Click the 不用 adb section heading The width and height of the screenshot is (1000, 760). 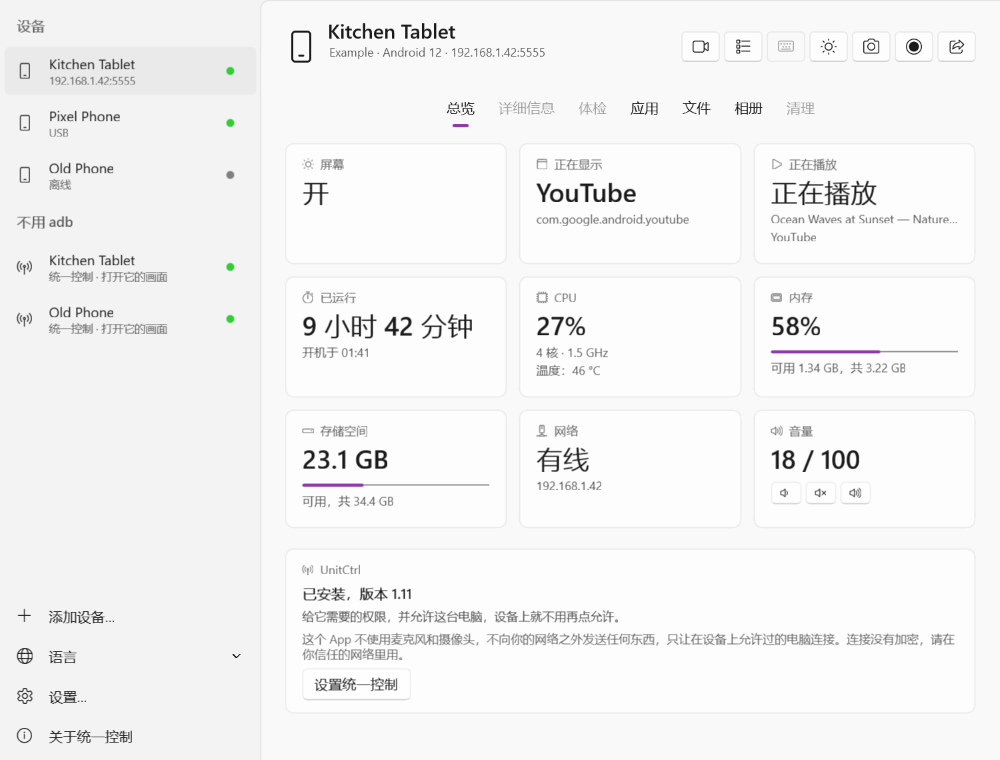[45, 222]
